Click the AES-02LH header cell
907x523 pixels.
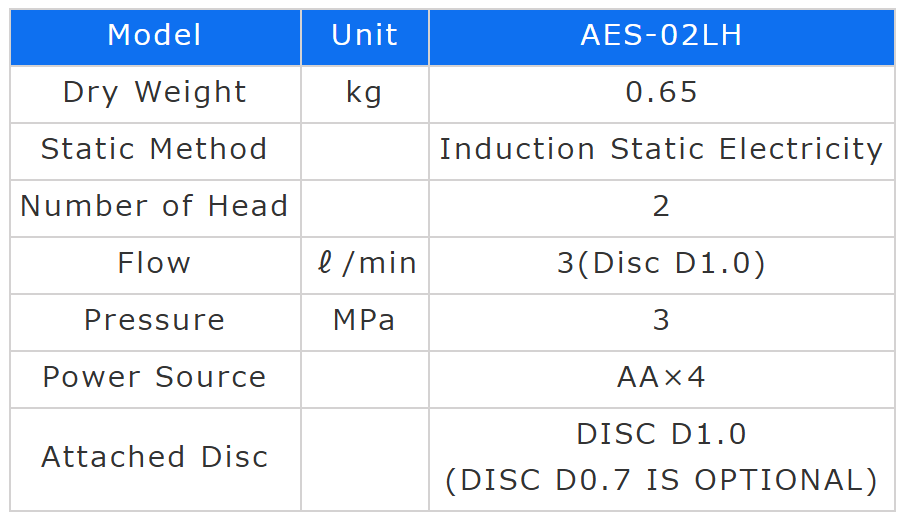(661, 36)
